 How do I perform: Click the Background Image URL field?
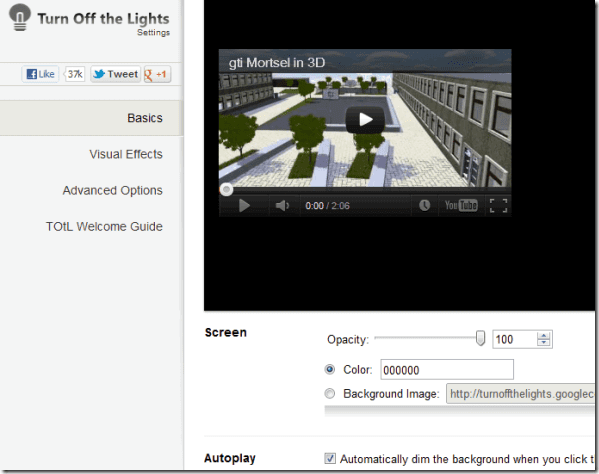point(521,394)
